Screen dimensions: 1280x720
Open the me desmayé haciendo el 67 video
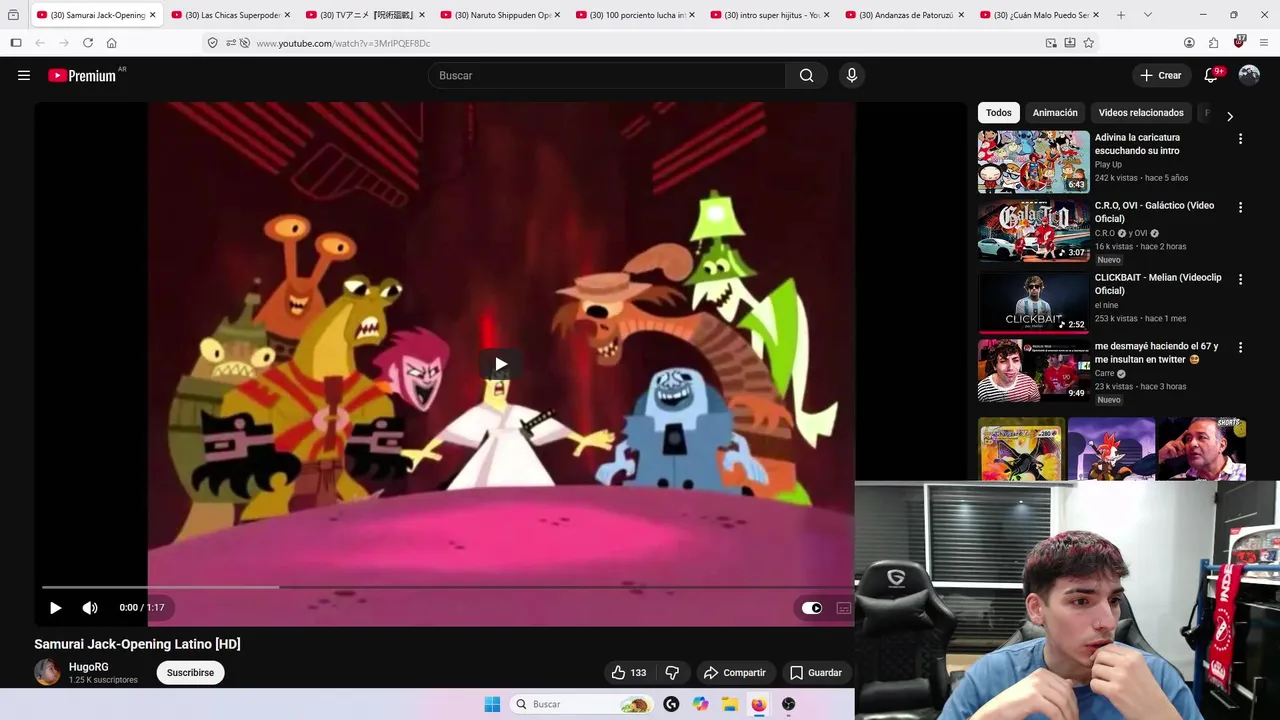coord(1034,370)
